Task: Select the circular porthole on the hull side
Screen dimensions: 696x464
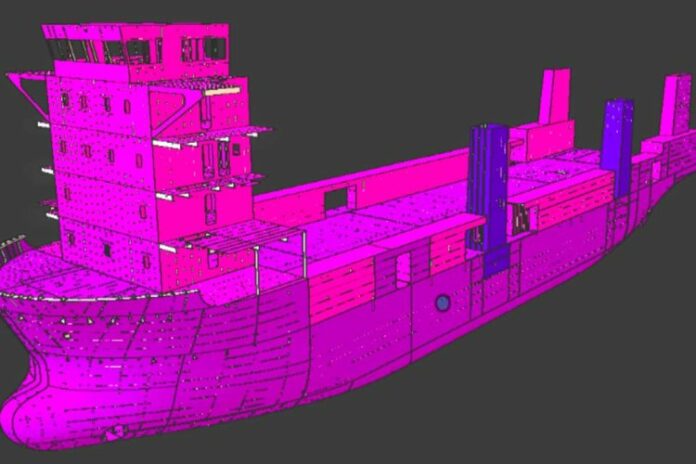Action: point(442,302)
